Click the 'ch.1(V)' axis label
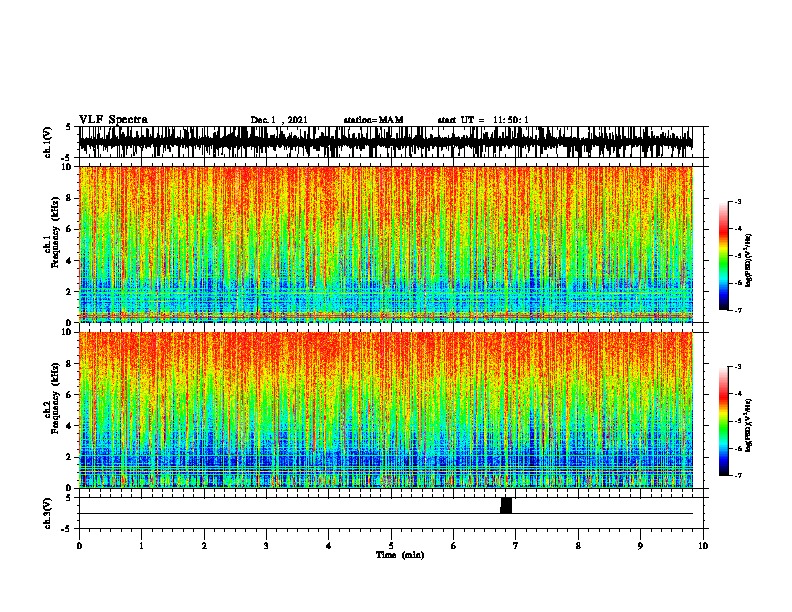 (48, 142)
